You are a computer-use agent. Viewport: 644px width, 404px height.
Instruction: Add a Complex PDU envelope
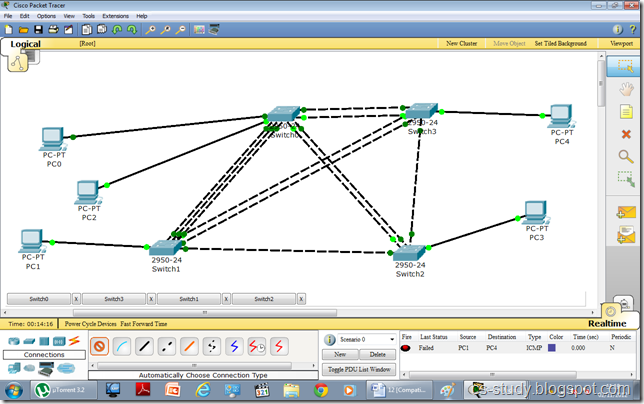626,235
